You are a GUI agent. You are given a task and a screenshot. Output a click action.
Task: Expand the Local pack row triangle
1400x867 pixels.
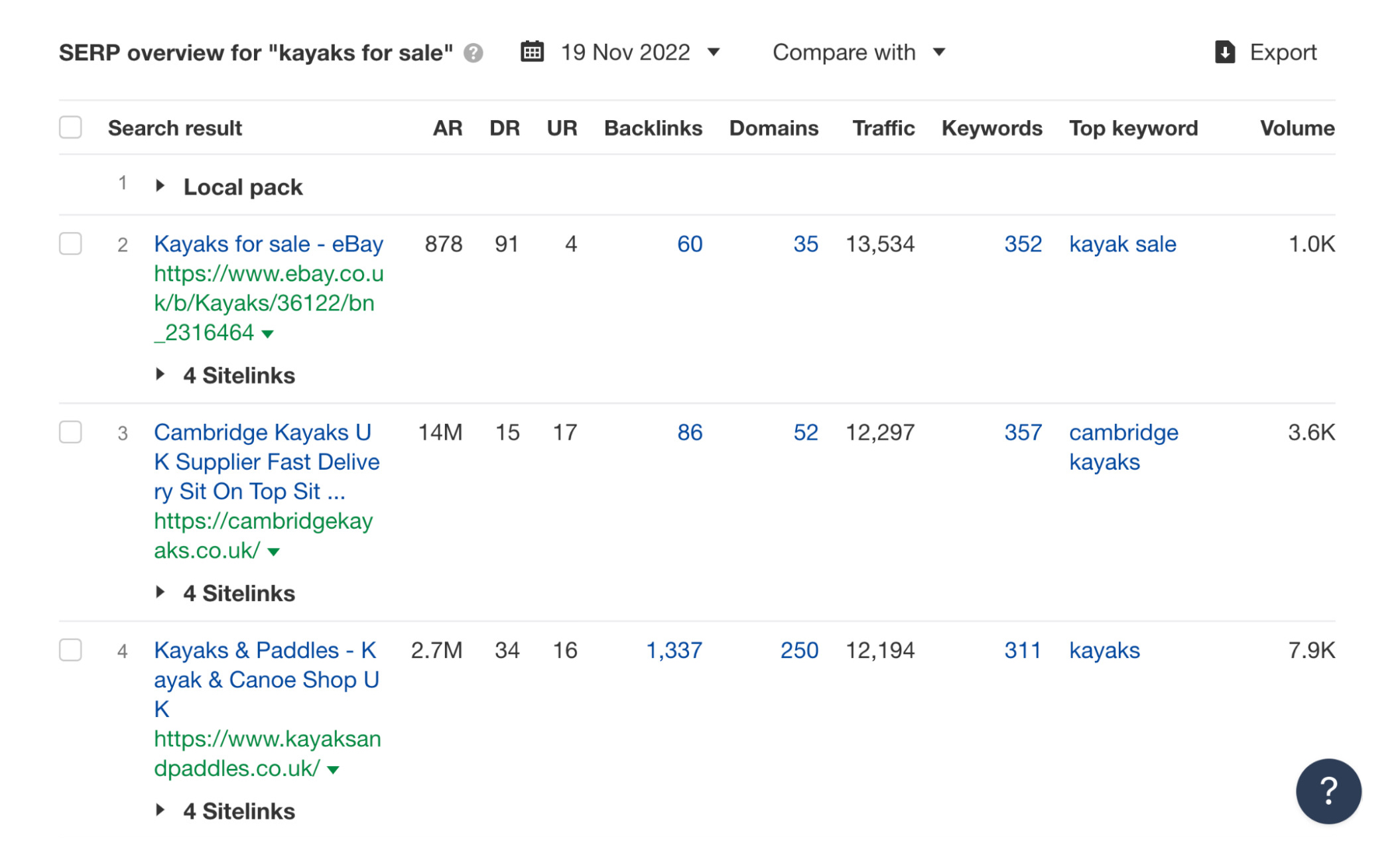coord(160,186)
